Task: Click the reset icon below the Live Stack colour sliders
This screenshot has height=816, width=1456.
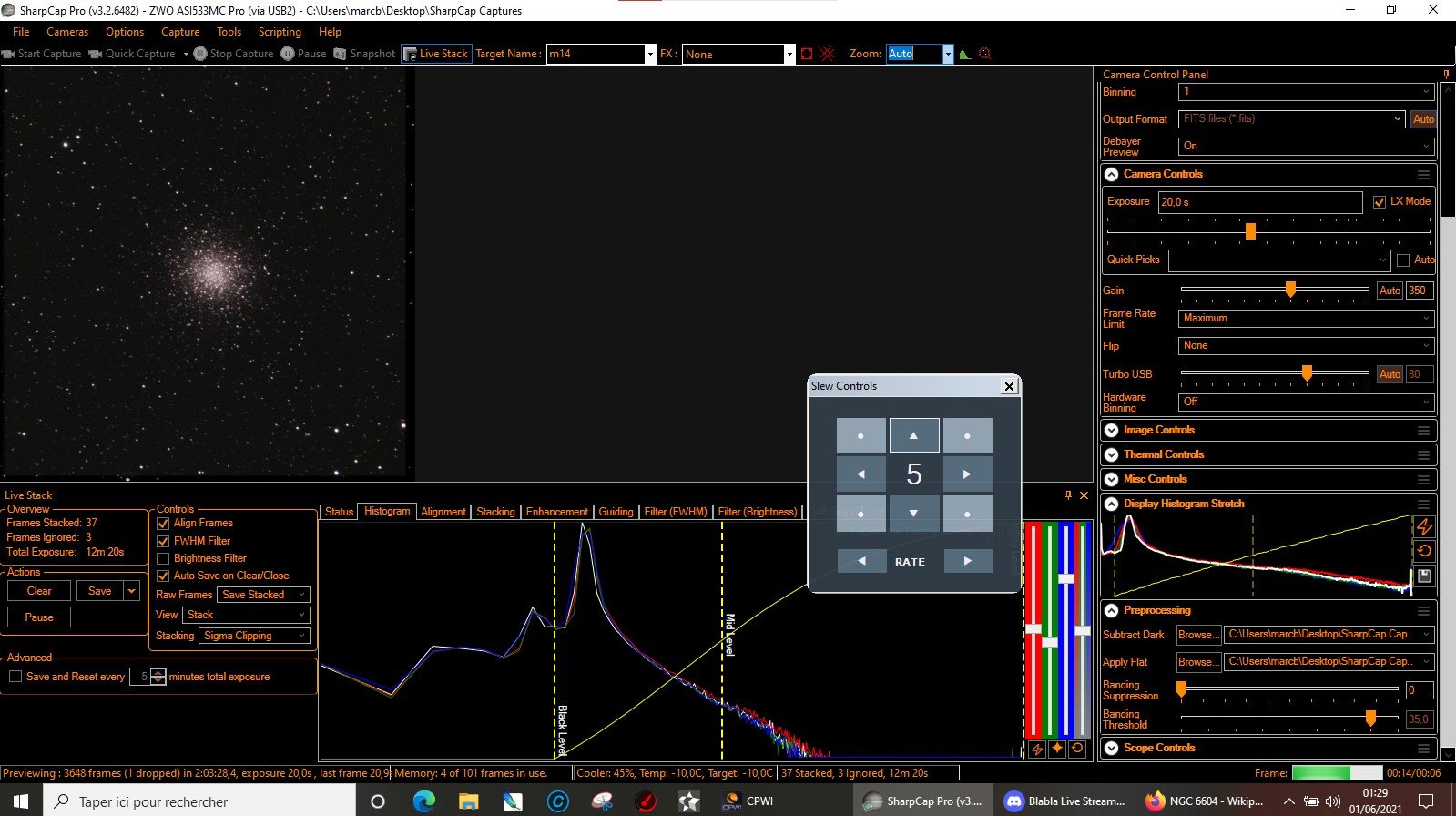Action: pos(1077,750)
